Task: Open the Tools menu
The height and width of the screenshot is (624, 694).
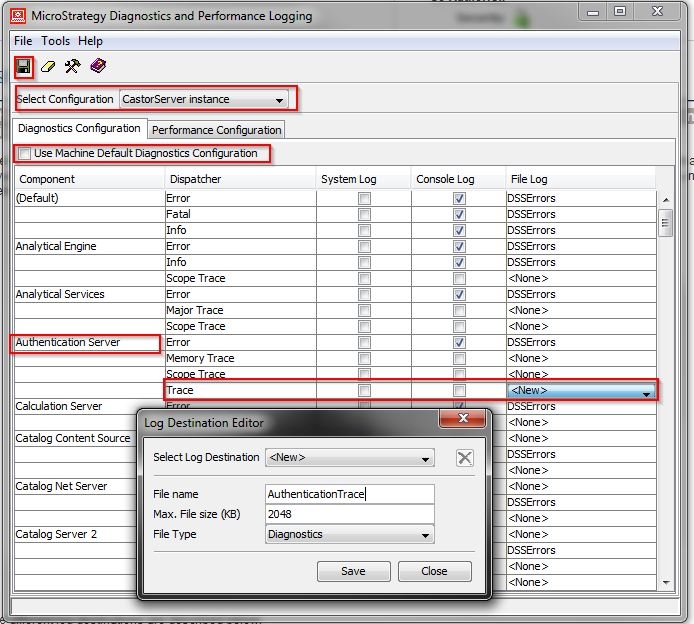Action: (55, 41)
